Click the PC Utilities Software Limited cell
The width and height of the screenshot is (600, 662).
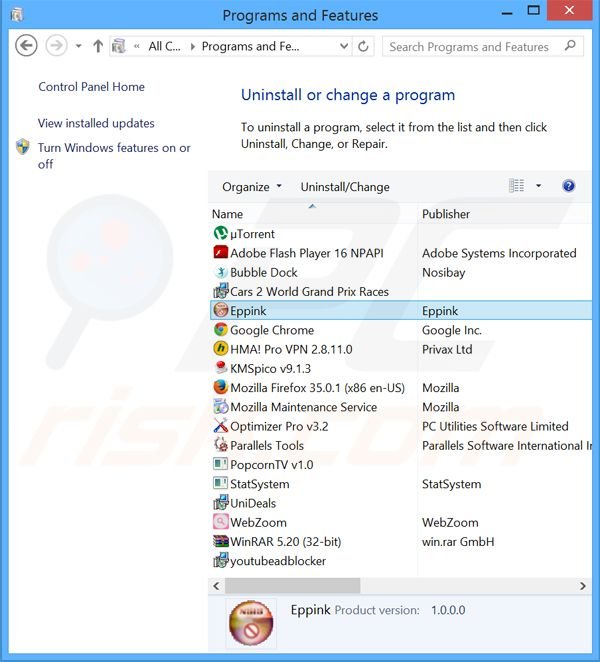(x=495, y=426)
